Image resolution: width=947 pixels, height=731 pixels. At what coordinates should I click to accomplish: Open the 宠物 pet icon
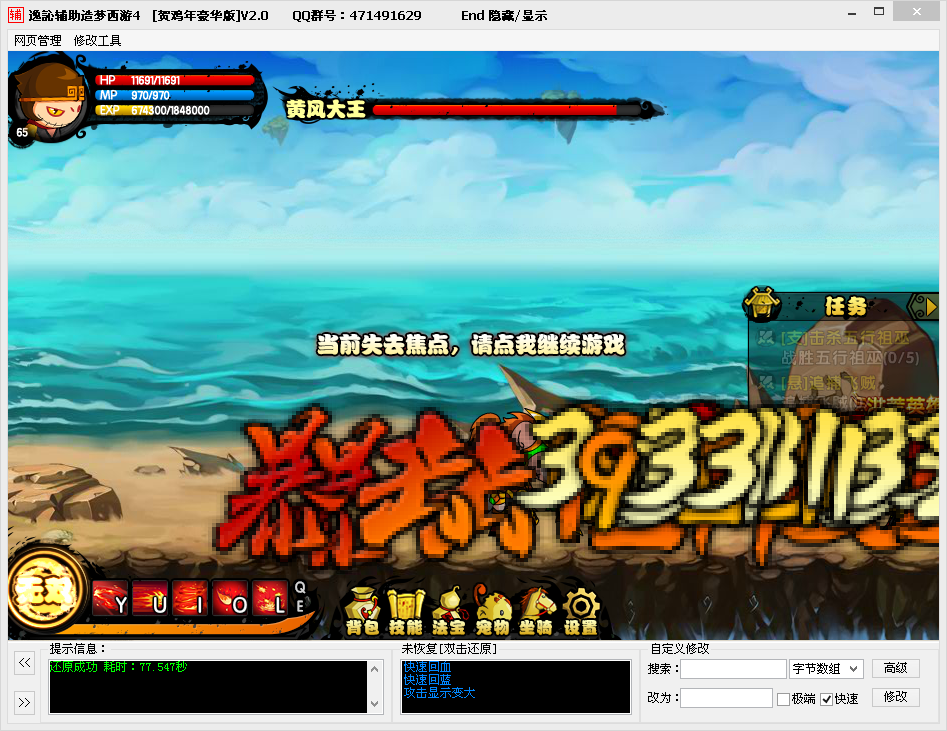coord(492,611)
